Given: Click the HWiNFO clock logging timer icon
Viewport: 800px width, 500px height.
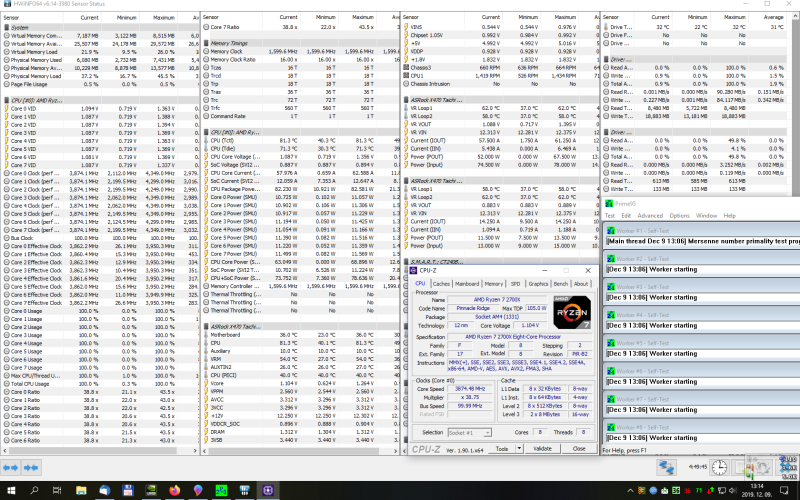Looking at the screenshot, I should tap(719, 467).
